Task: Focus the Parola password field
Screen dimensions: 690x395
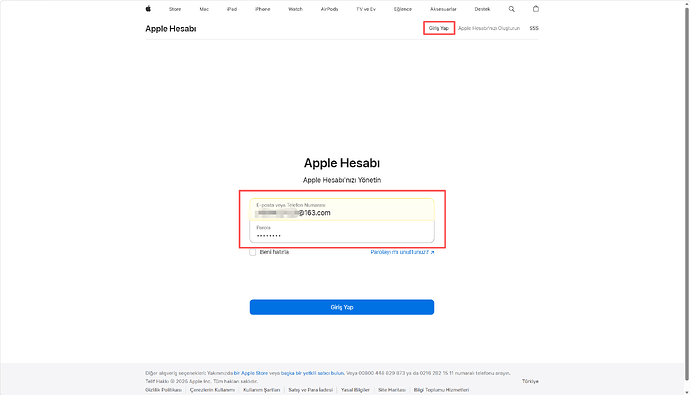Action: (x=342, y=232)
